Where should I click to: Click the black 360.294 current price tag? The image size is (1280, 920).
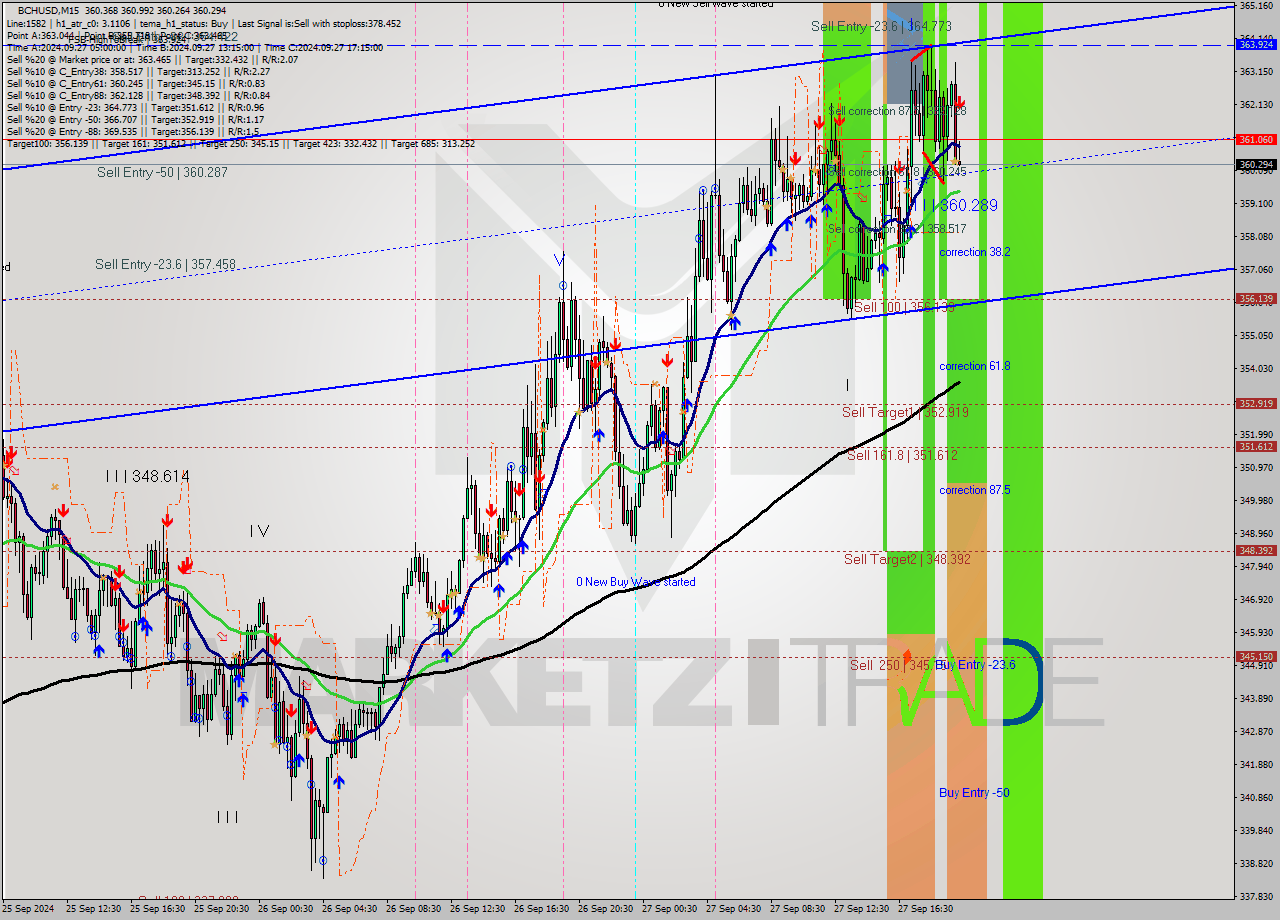1256,164
